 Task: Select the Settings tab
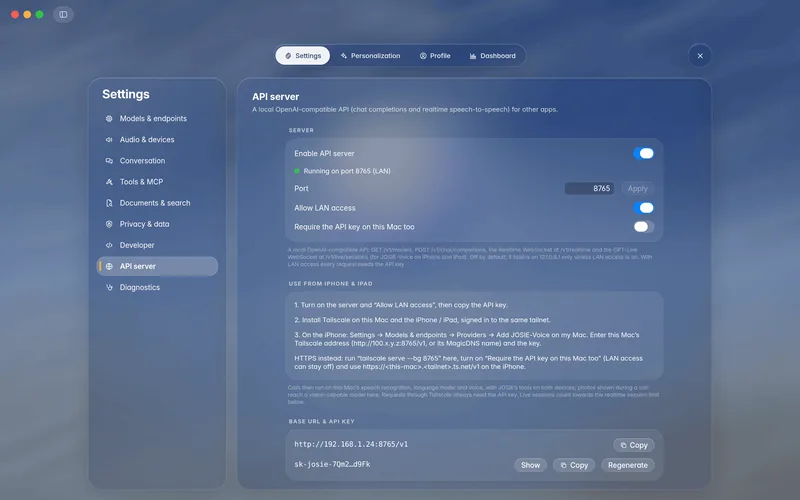[303, 56]
